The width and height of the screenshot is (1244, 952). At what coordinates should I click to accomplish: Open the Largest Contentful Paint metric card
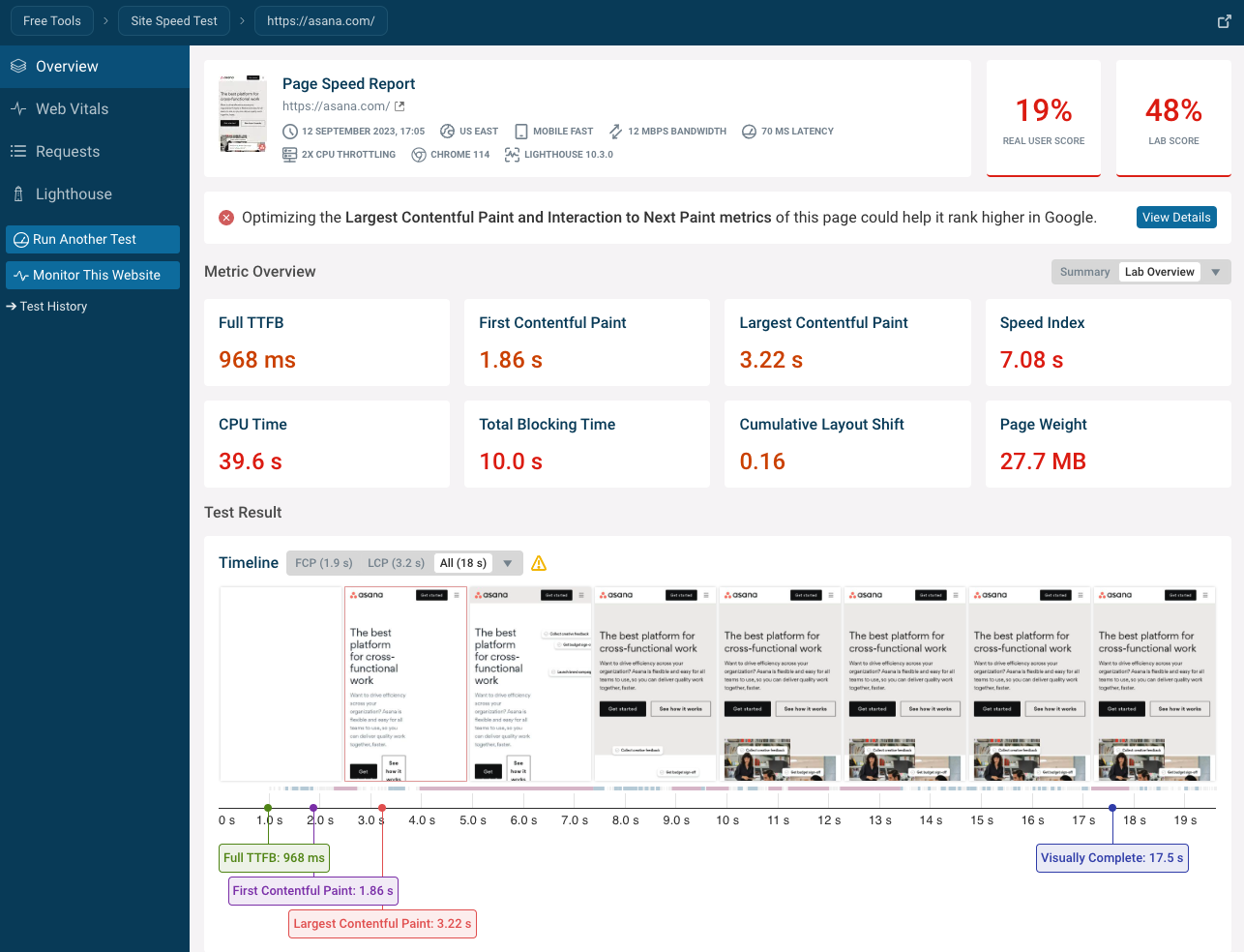[x=848, y=342]
